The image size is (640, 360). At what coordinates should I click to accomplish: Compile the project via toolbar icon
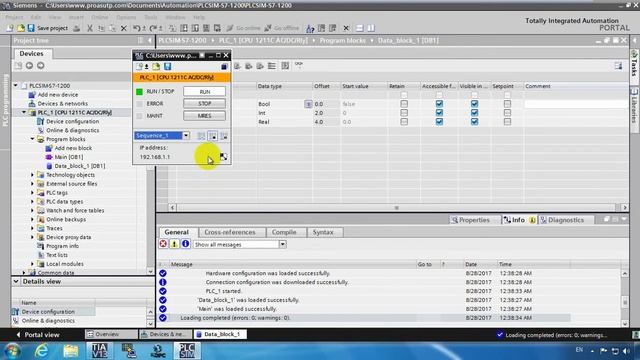click(x=173, y=28)
